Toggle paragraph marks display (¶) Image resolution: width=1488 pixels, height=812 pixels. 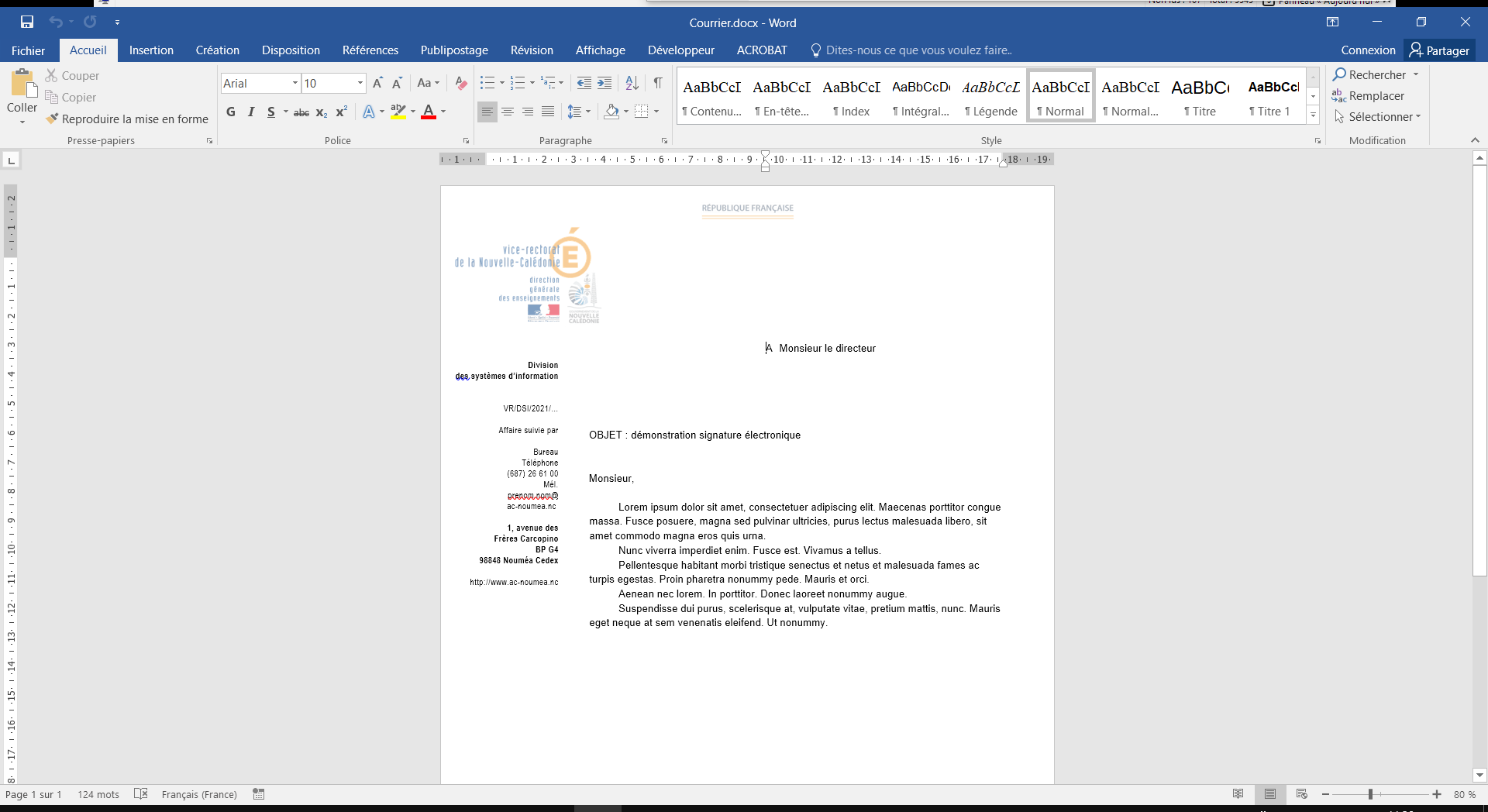(657, 83)
